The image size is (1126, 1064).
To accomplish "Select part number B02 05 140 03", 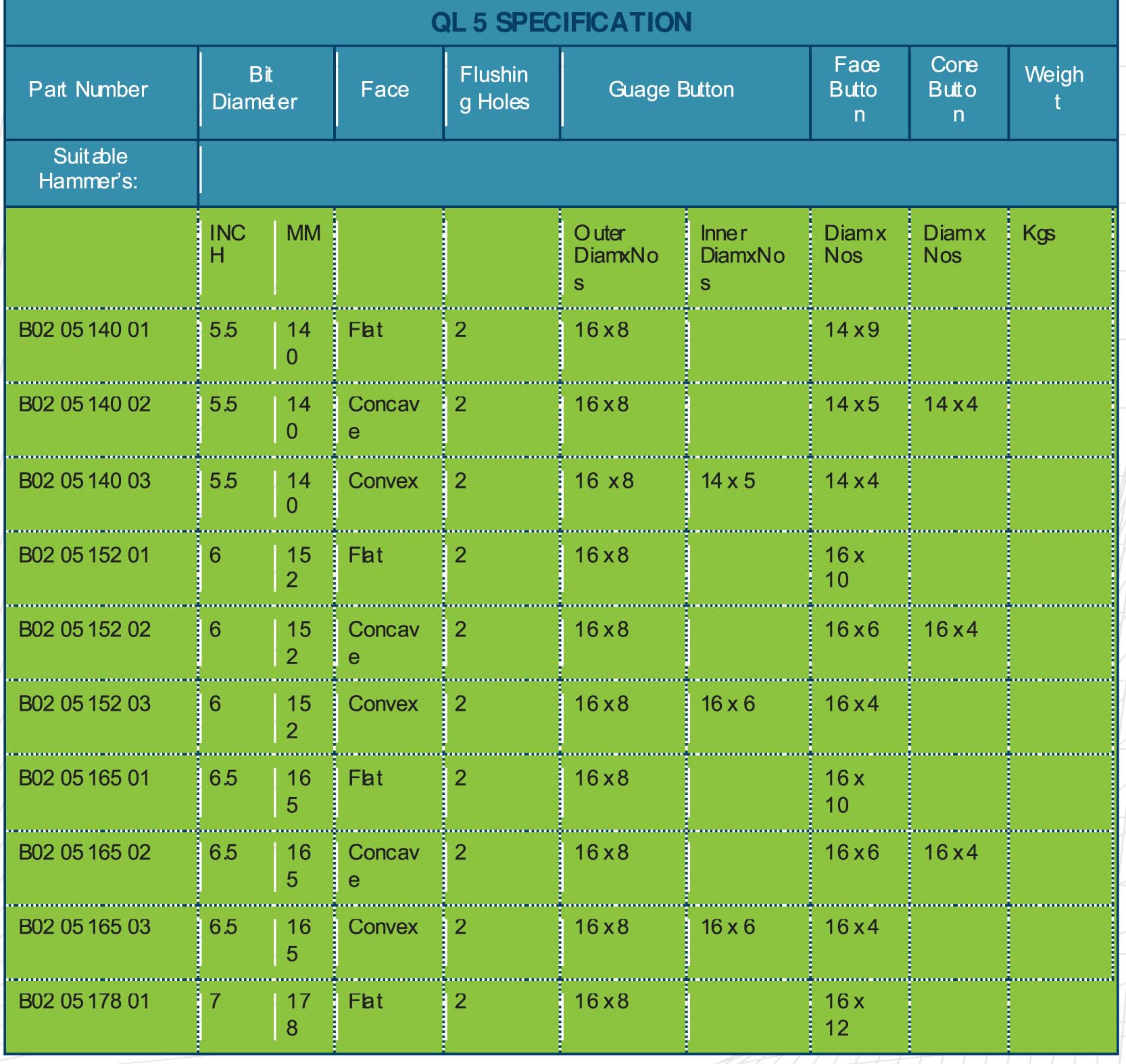I will pyautogui.click(x=84, y=480).
